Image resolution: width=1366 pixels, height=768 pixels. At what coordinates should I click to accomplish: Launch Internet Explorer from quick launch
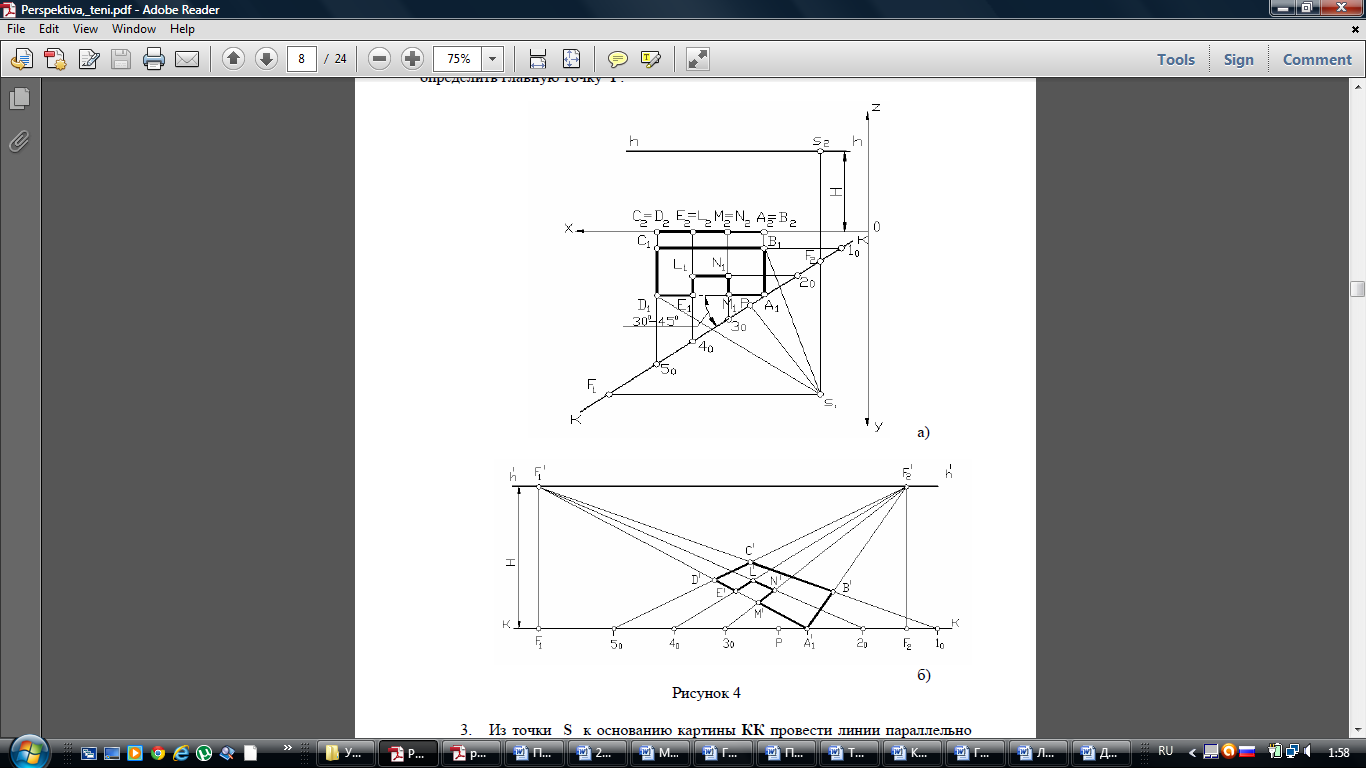click(181, 753)
